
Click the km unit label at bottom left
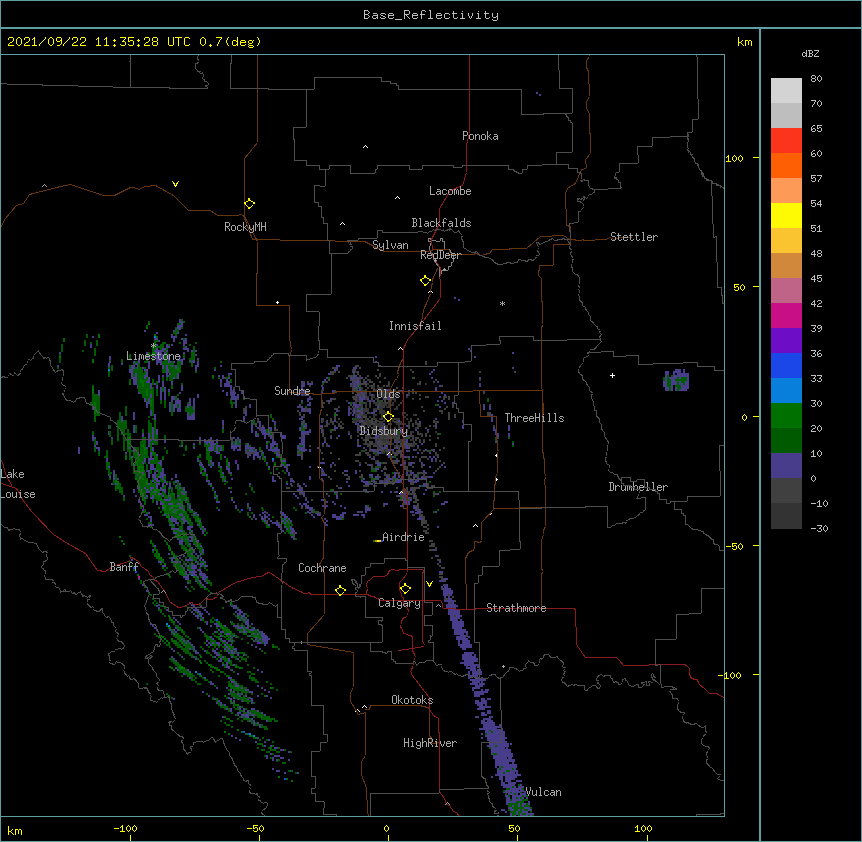[15, 830]
